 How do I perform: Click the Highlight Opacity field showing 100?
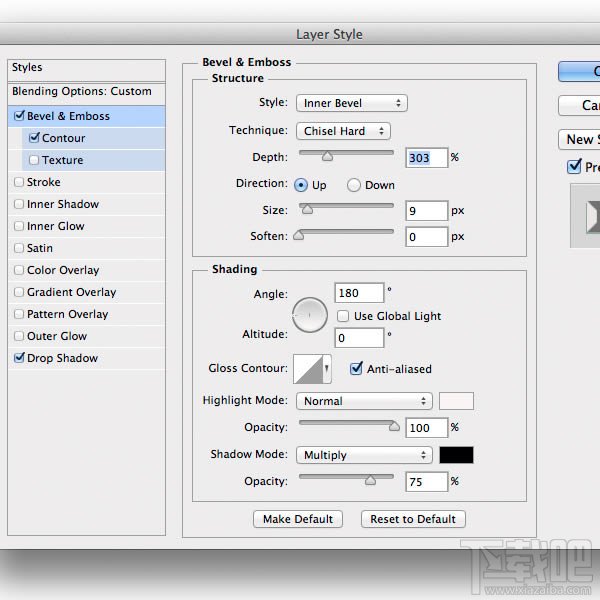coord(426,427)
